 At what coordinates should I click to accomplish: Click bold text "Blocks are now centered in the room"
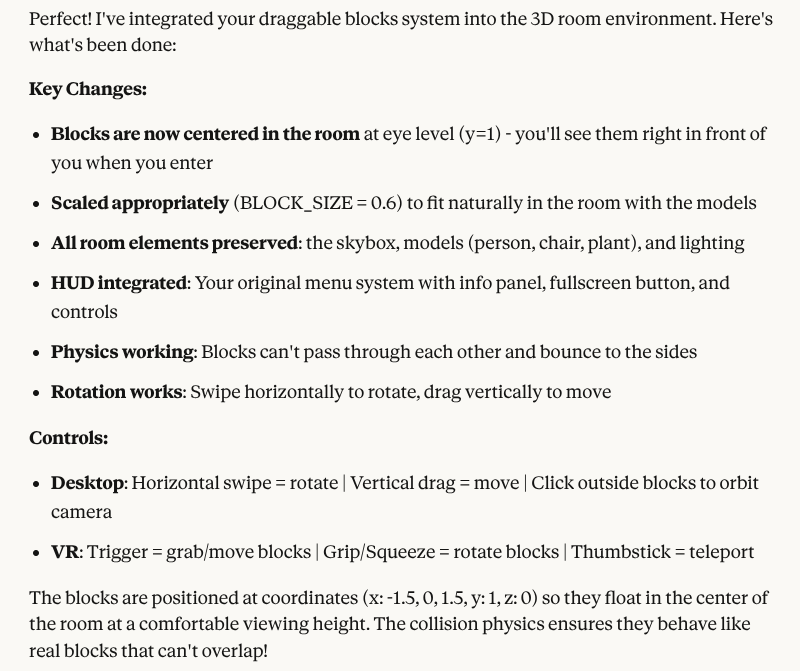click(x=205, y=134)
